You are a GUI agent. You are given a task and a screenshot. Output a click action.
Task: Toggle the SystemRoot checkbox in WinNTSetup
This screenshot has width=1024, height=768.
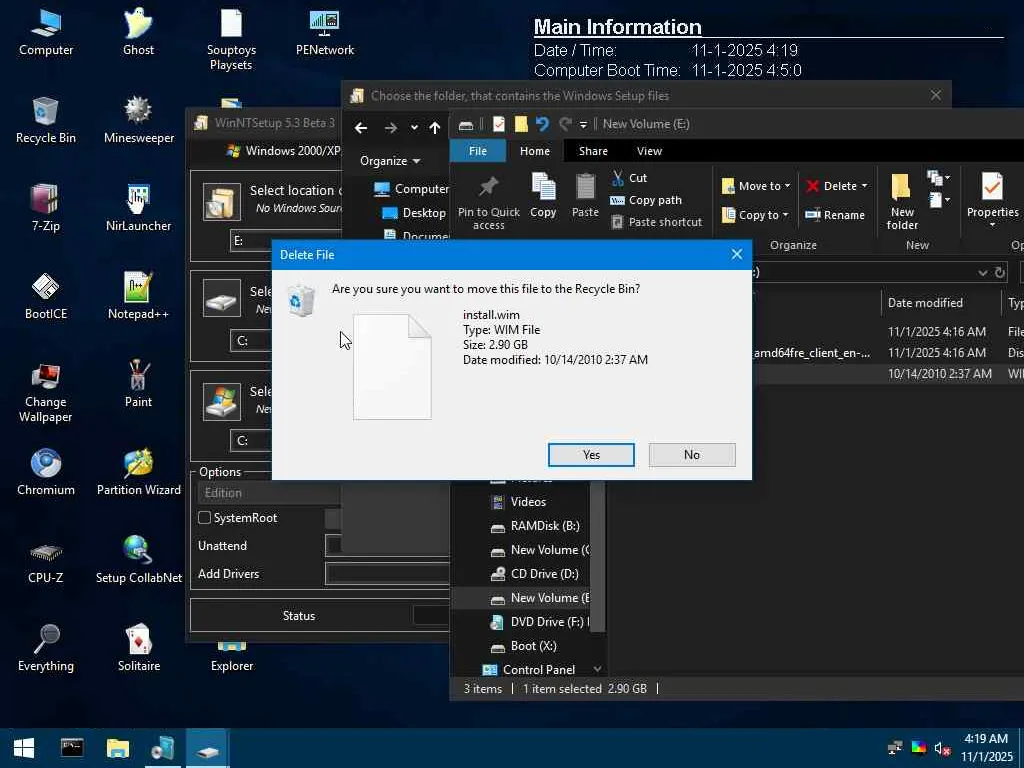click(204, 518)
